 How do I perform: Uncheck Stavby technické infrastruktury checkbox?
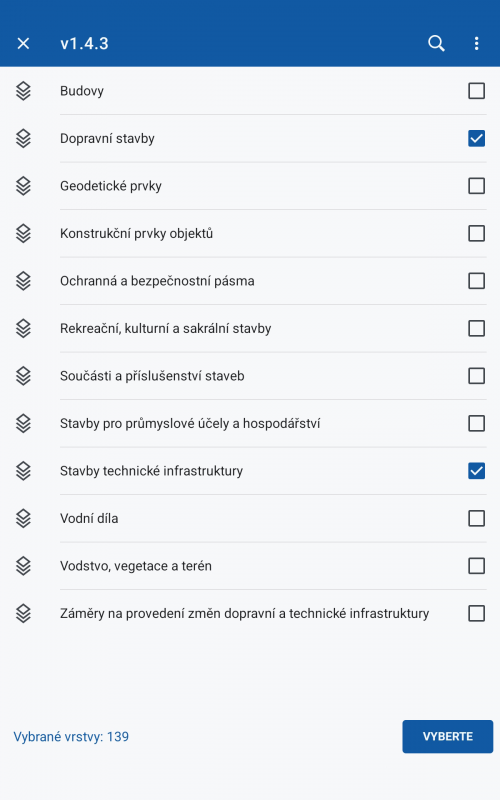click(476, 471)
